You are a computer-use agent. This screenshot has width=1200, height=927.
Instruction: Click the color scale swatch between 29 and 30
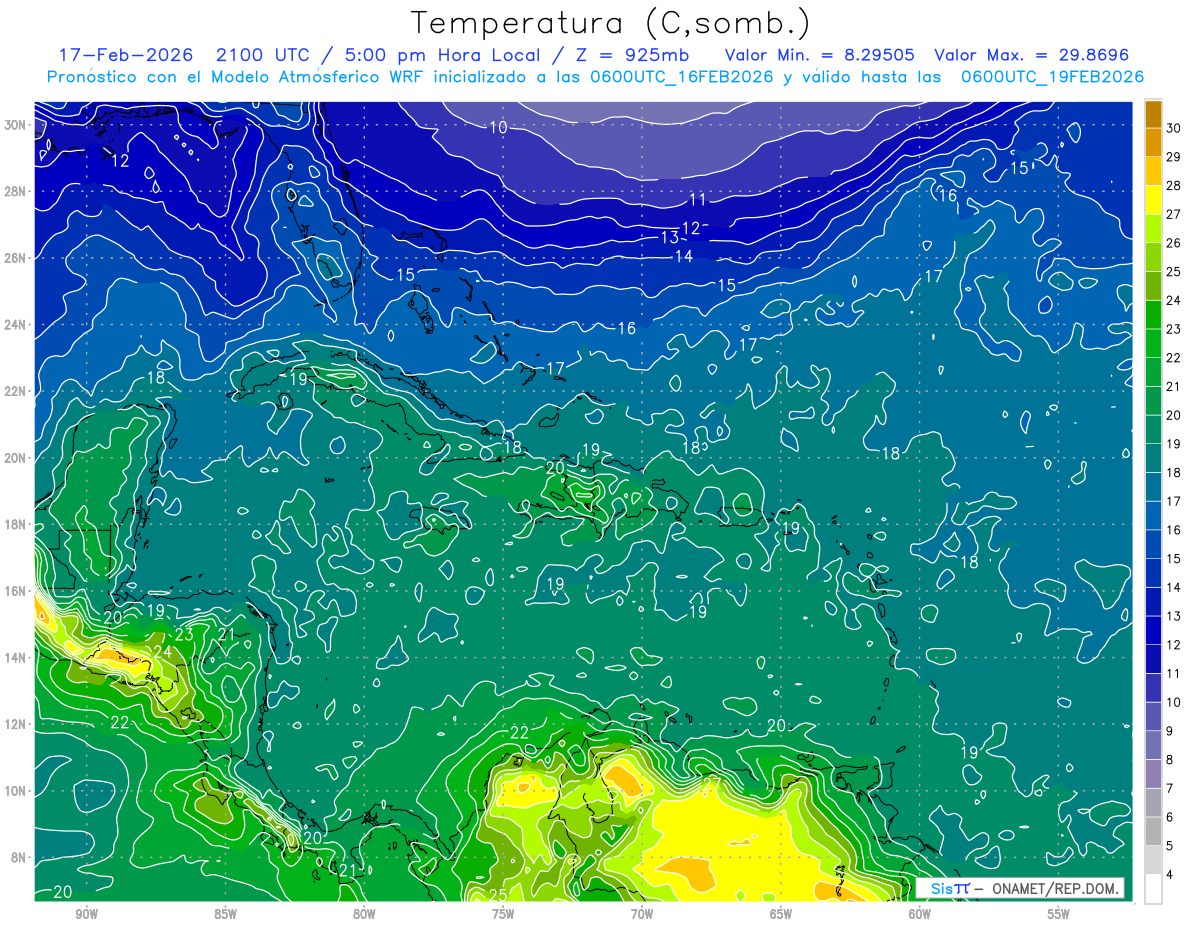coord(1153,142)
